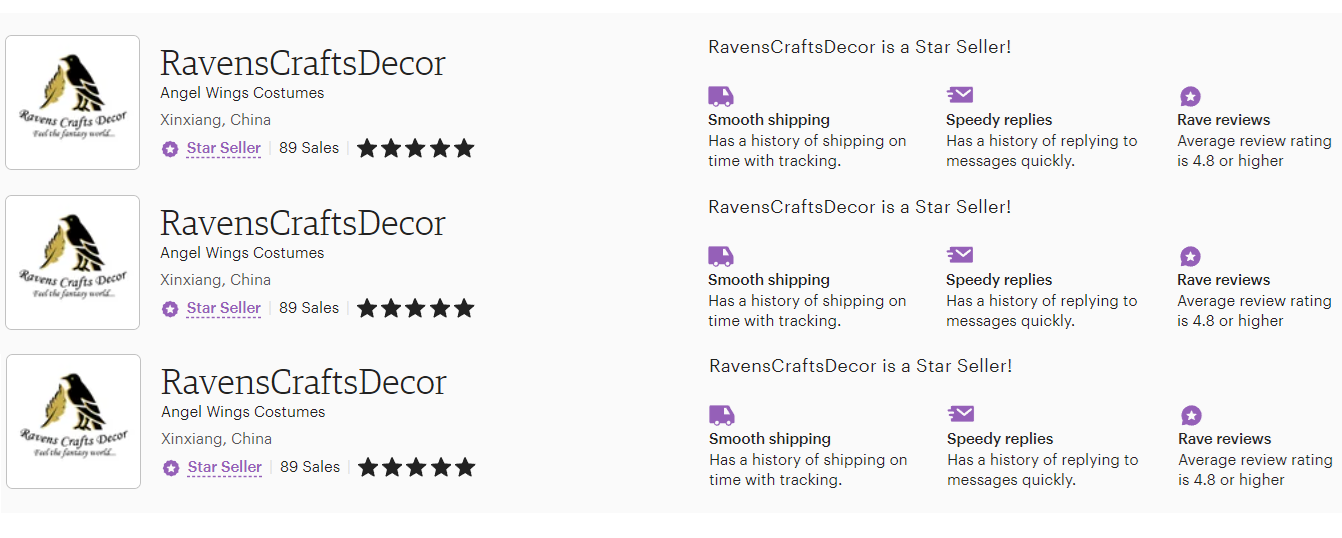Click the top RavensCraftsDecor shop name heading
The image size is (1342, 538).
coord(302,63)
